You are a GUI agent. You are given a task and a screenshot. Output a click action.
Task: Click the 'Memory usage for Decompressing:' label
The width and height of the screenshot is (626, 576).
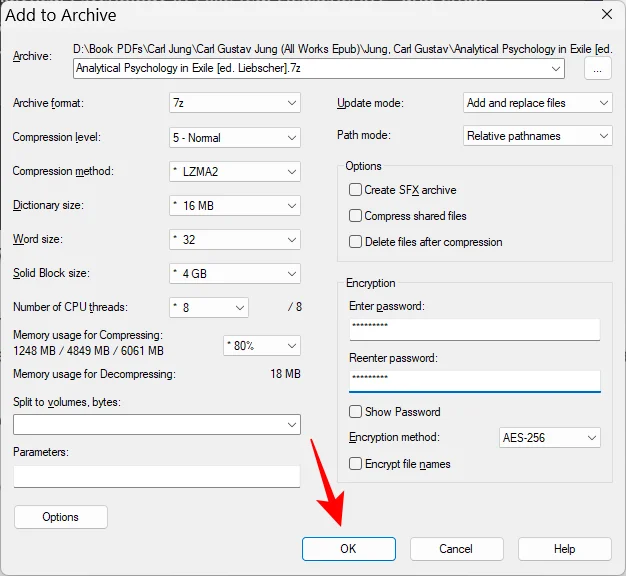[94, 374]
